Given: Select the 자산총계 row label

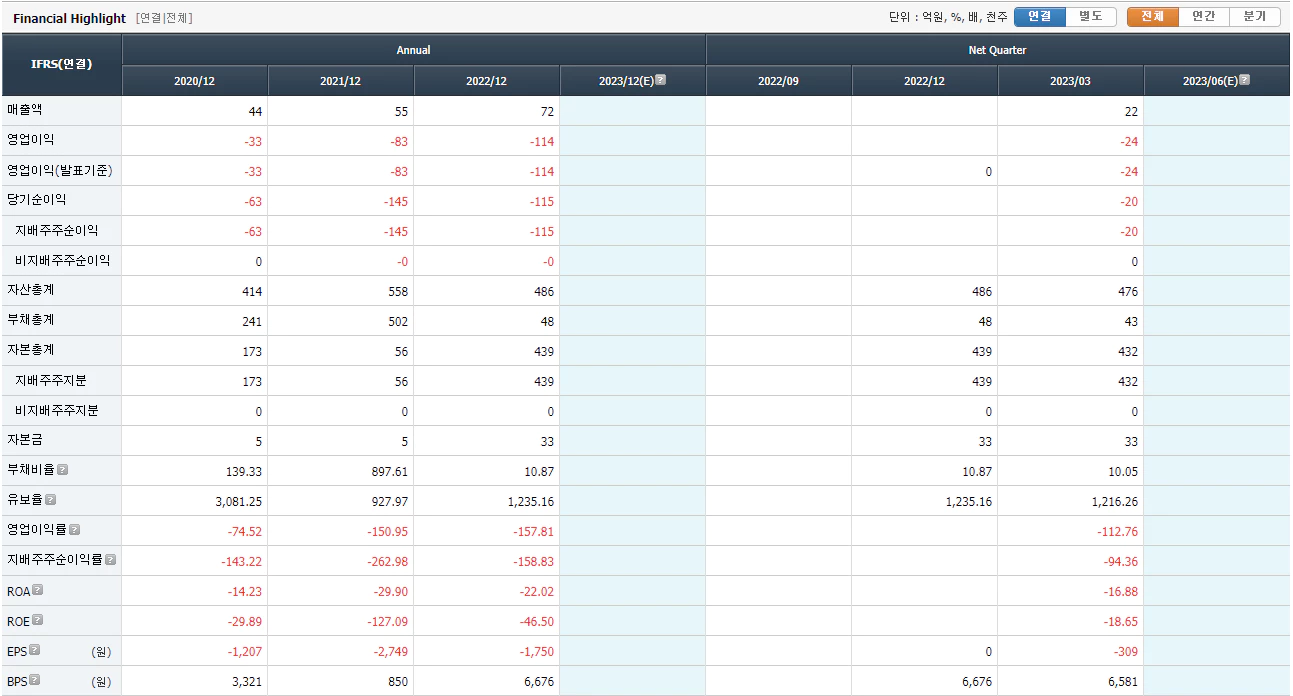Looking at the screenshot, I should click(31, 290).
